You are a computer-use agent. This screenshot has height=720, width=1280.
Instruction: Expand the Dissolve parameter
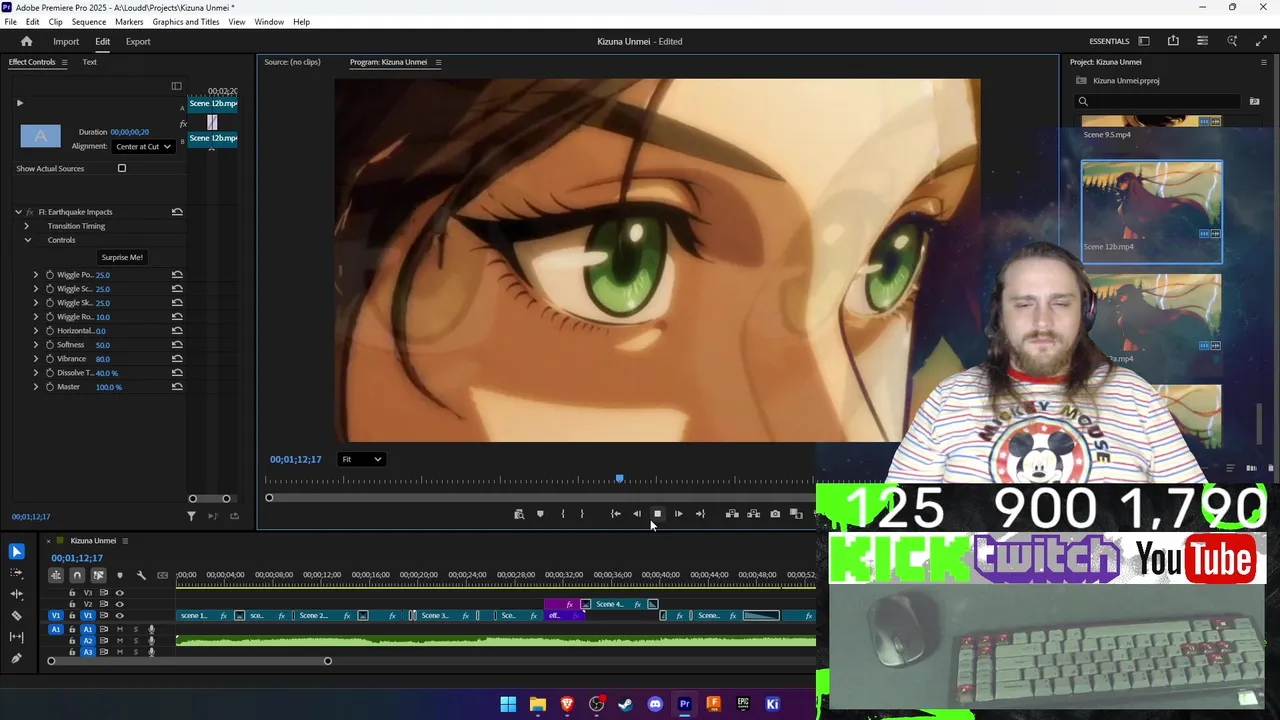36,373
